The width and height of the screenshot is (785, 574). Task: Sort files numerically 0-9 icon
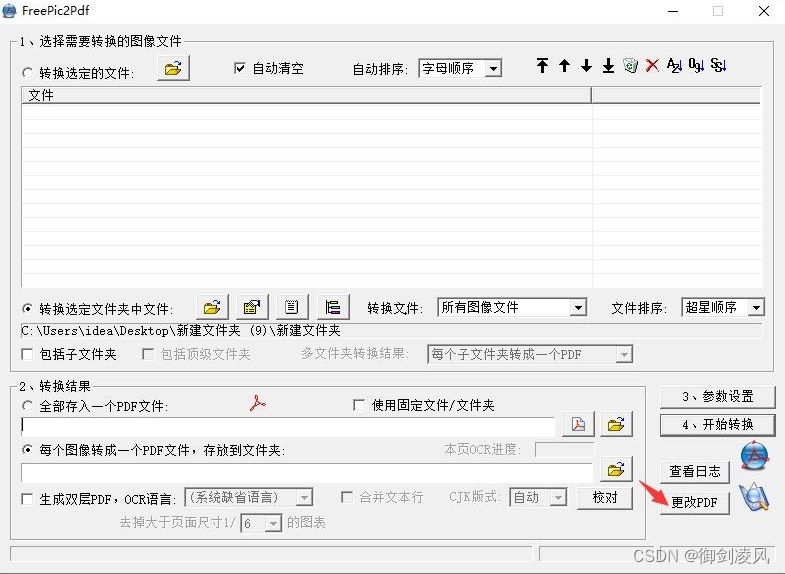pyautogui.click(x=696, y=65)
